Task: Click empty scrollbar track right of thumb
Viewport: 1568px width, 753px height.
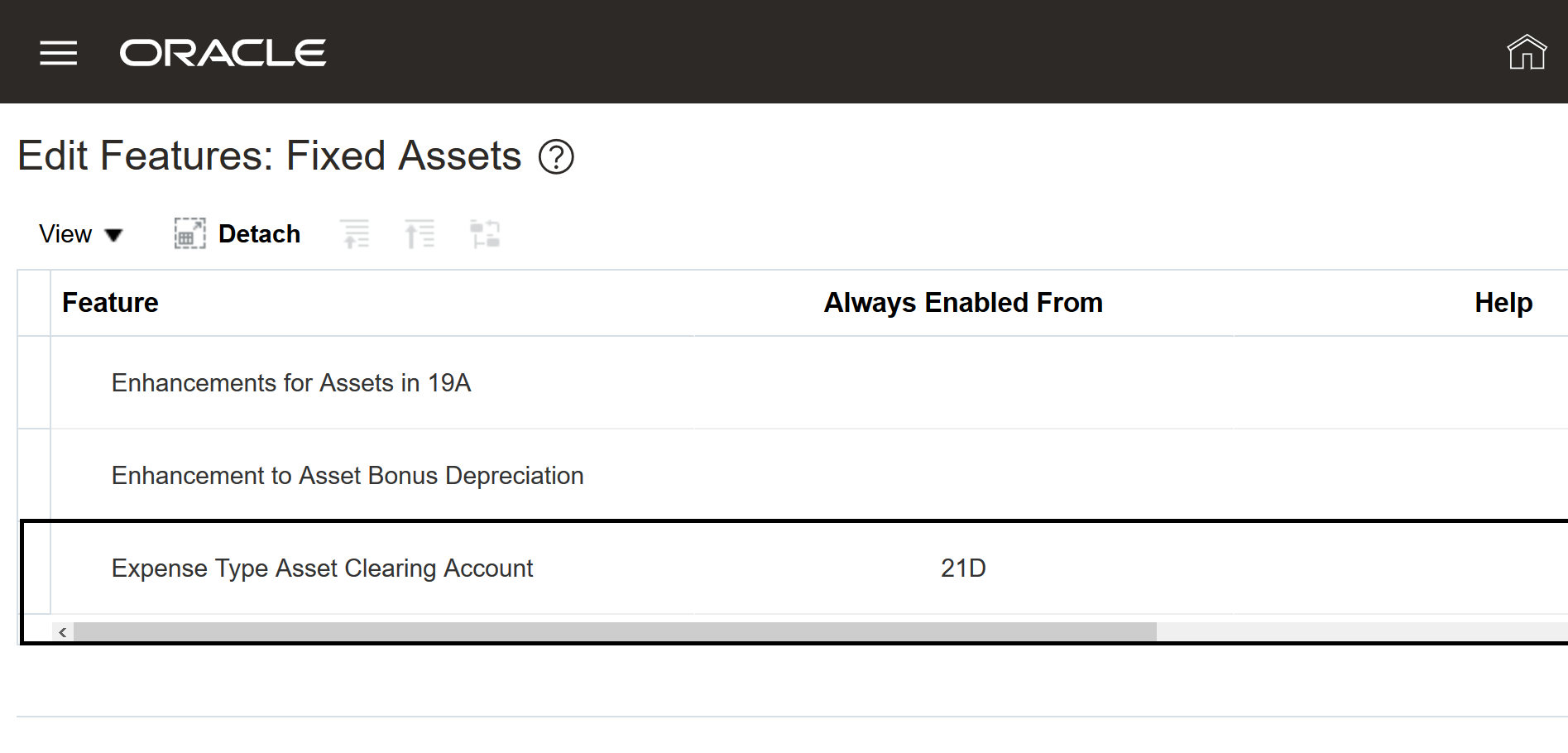Action: pos(1357,632)
